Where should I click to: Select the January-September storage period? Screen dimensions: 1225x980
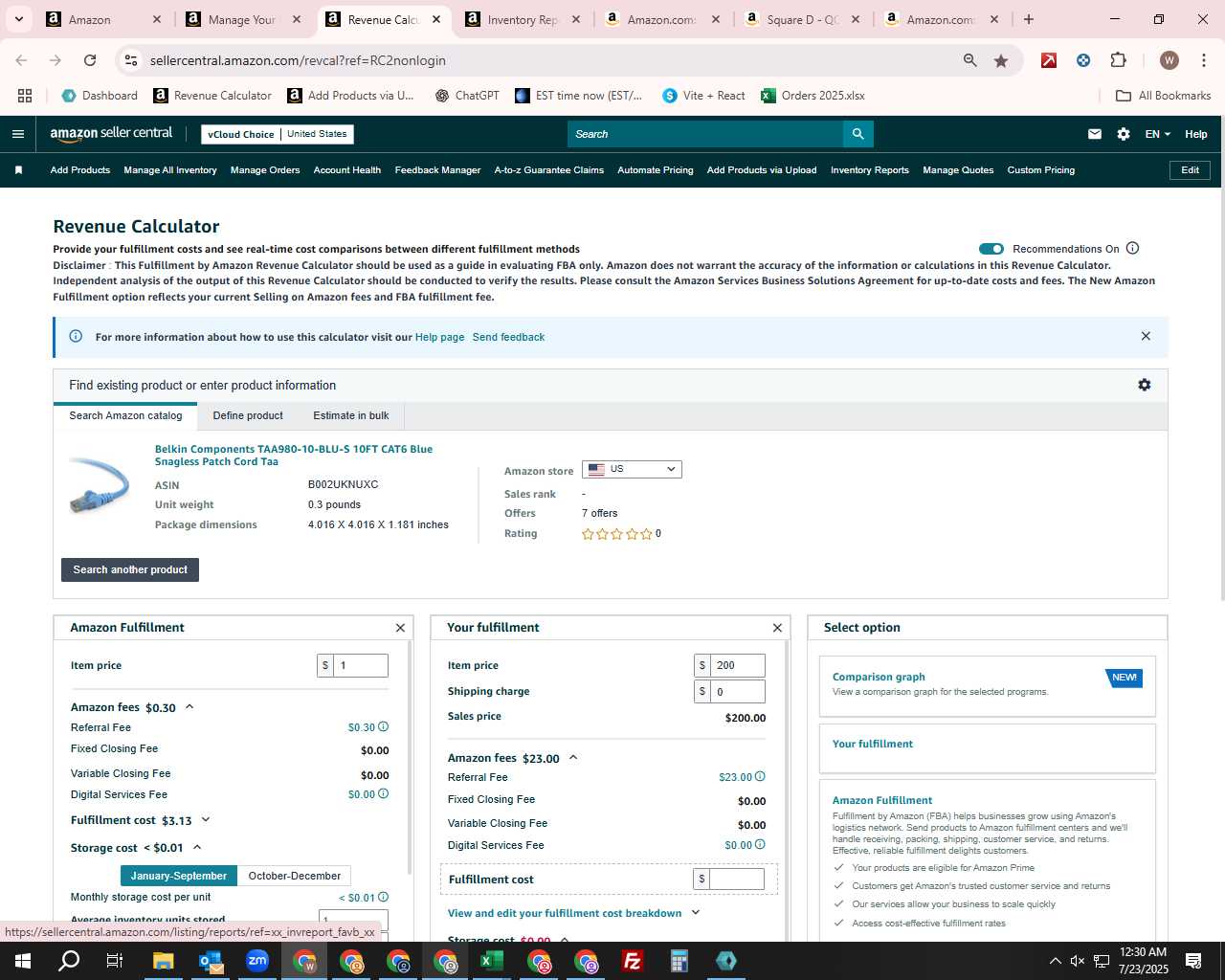pos(179,876)
